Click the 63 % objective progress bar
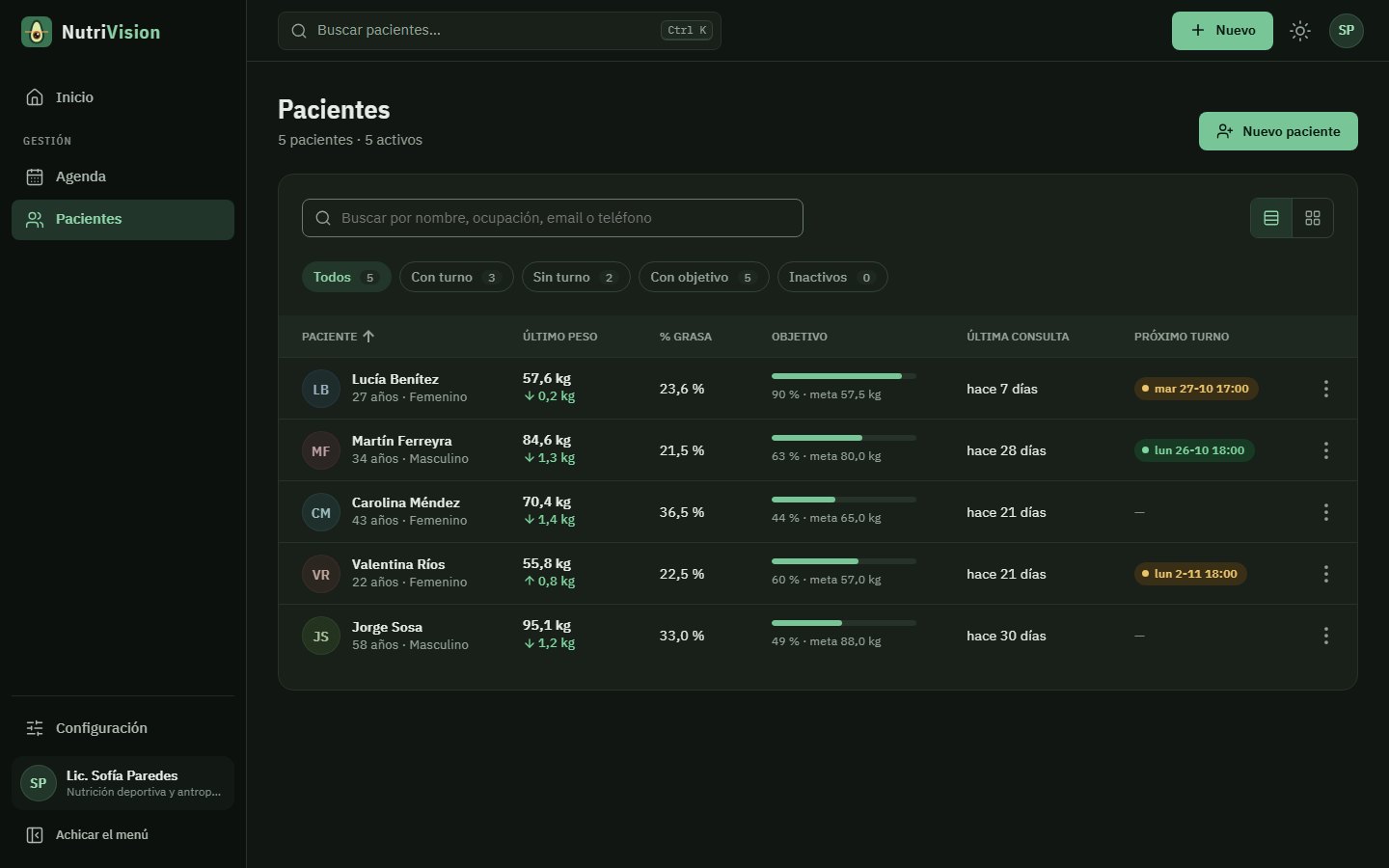 coord(844,438)
